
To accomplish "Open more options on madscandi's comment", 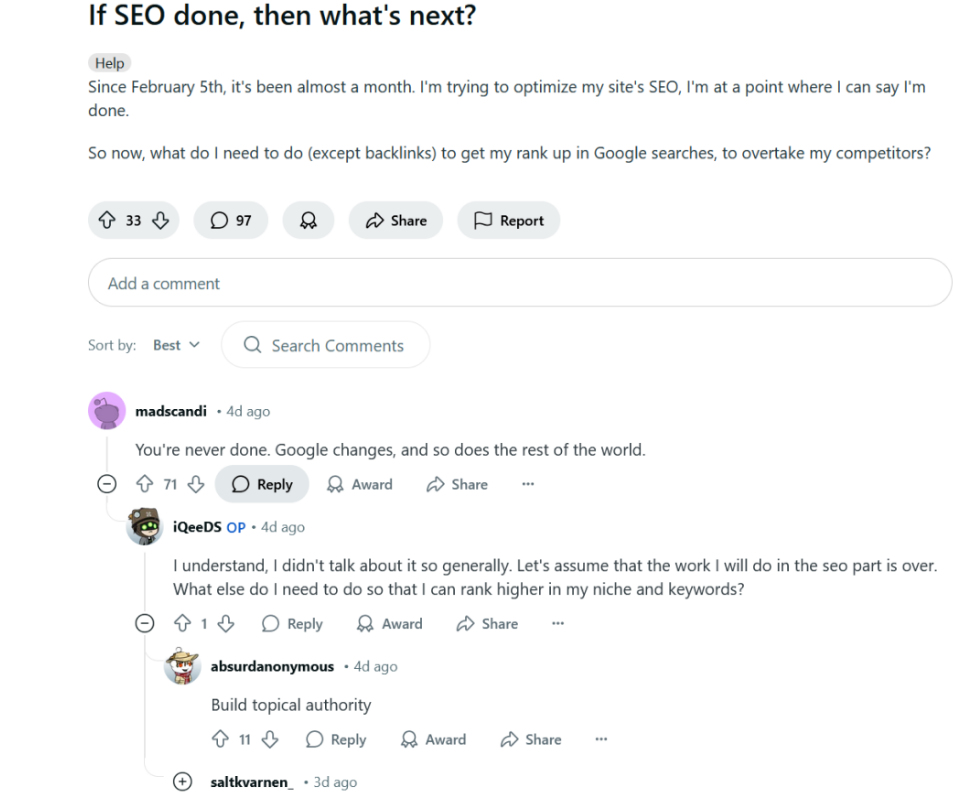I will (x=527, y=484).
